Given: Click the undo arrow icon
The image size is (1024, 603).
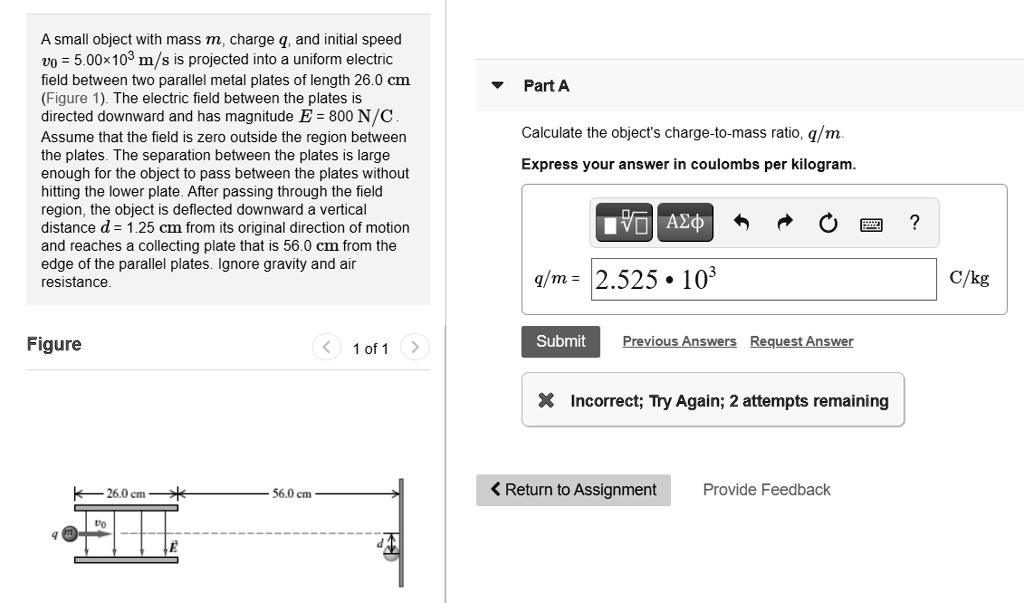Looking at the screenshot, I should (x=741, y=223).
